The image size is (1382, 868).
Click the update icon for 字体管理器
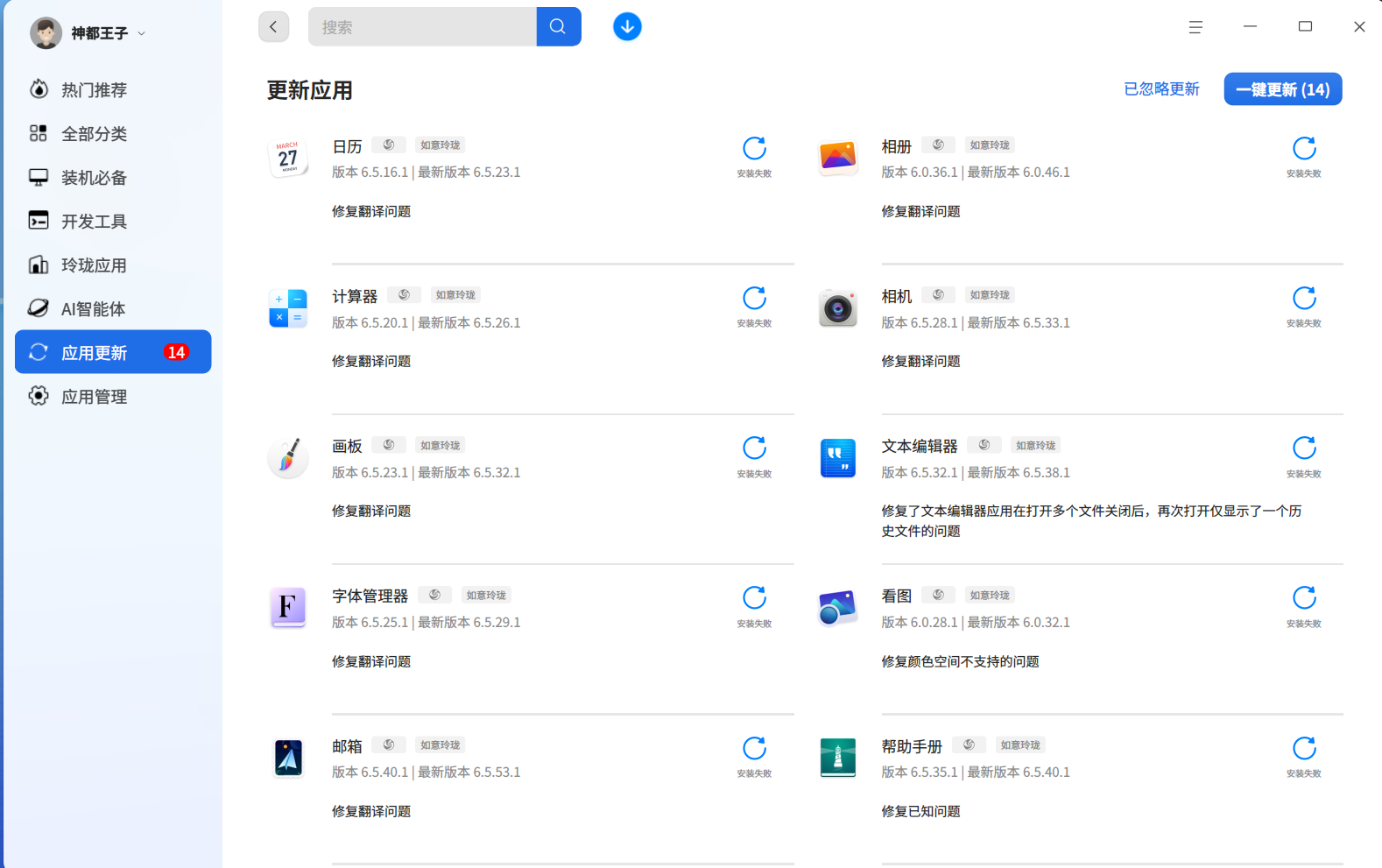tap(754, 598)
